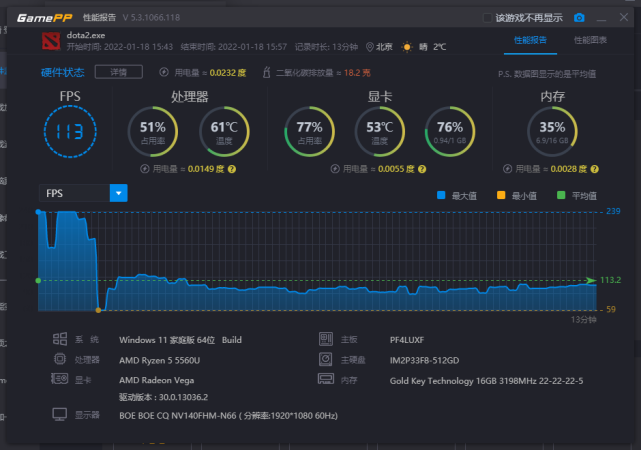The height and width of the screenshot is (450, 641).
Task: Click the CO2 emission bottle icon
Action: click(x=267, y=72)
